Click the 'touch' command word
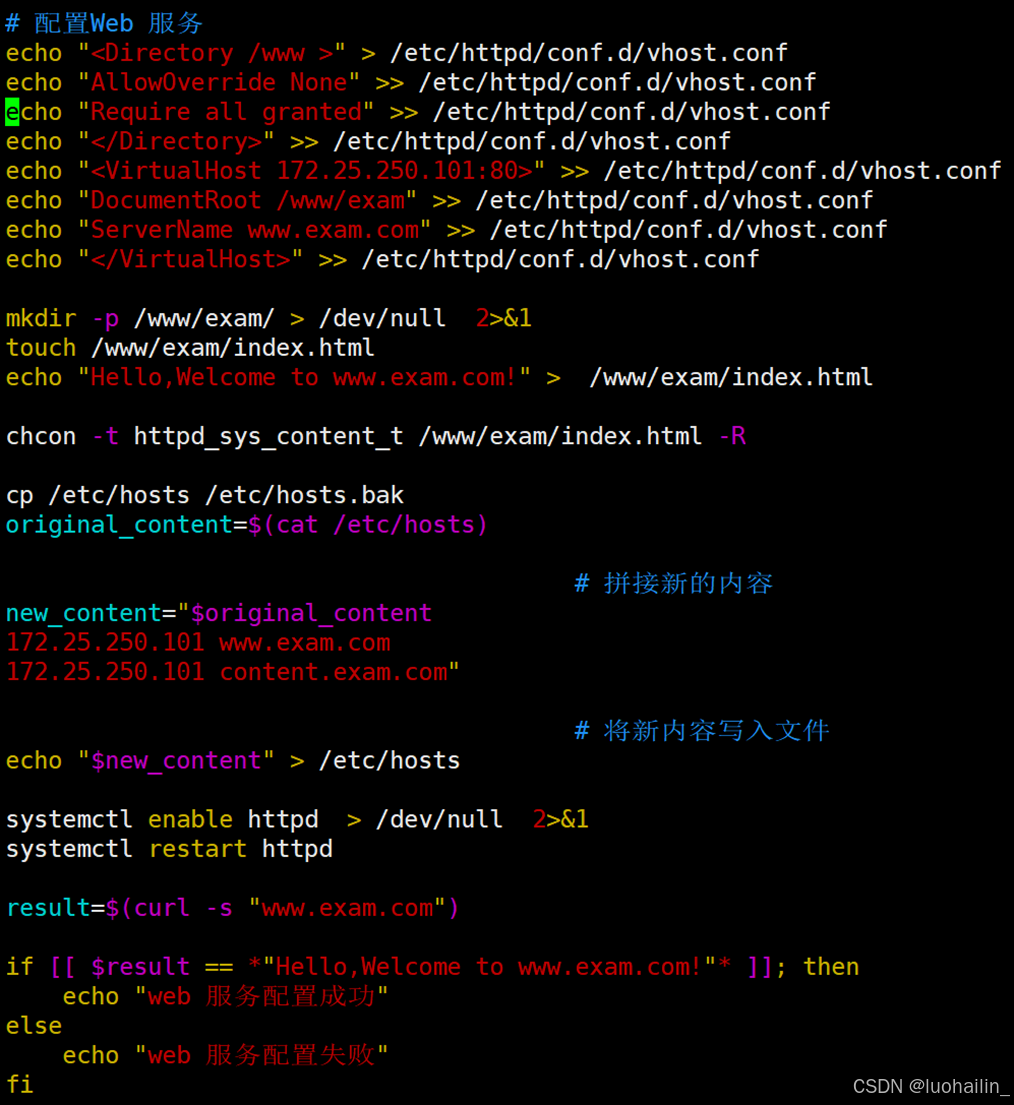Image resolution: width=1014 pixels, height=1105 pixels. tap(41, 348)
